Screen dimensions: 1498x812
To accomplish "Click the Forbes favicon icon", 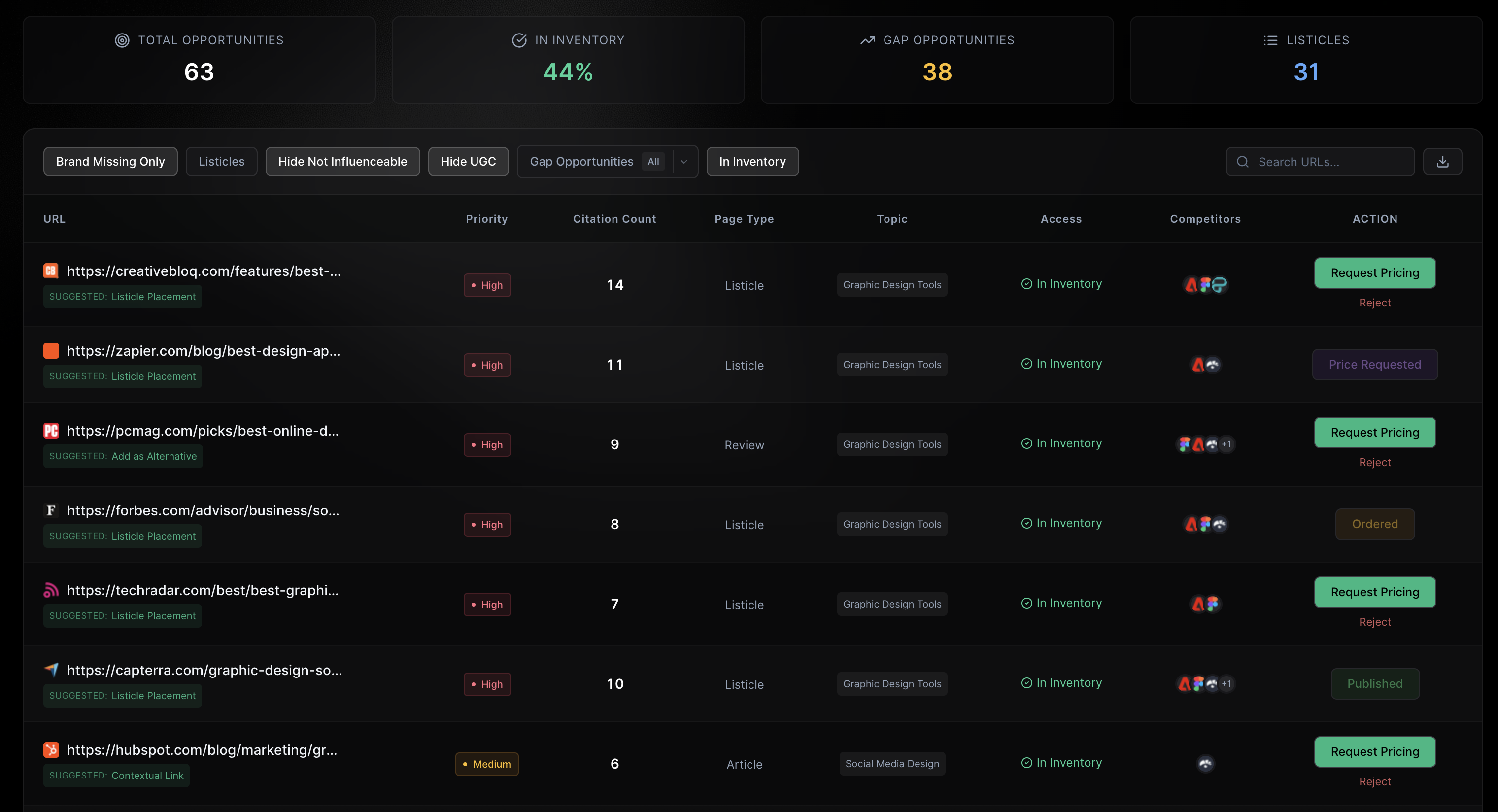I will click(51, 510).
